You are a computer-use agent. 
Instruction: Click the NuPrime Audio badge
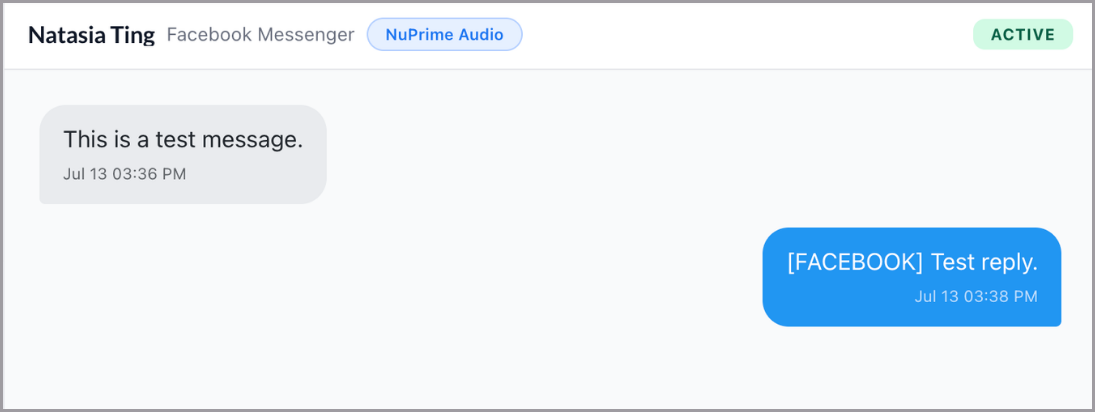444,35
